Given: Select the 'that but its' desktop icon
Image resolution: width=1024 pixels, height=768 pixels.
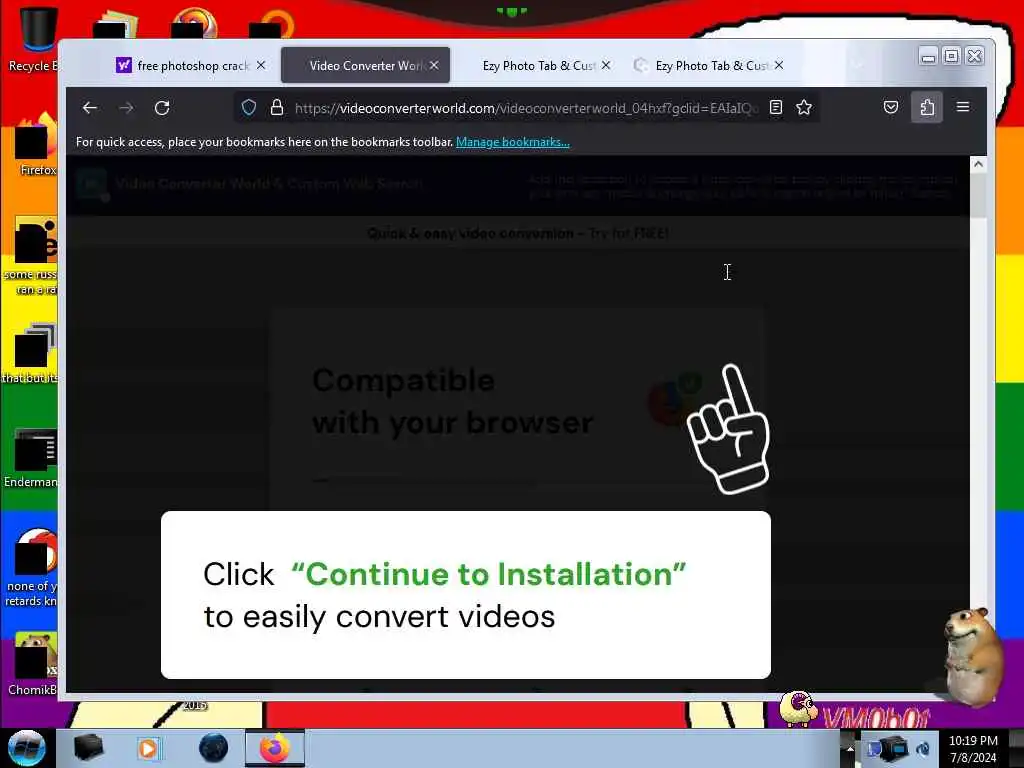Looking at the screenshot, I should tap(31, 353).
